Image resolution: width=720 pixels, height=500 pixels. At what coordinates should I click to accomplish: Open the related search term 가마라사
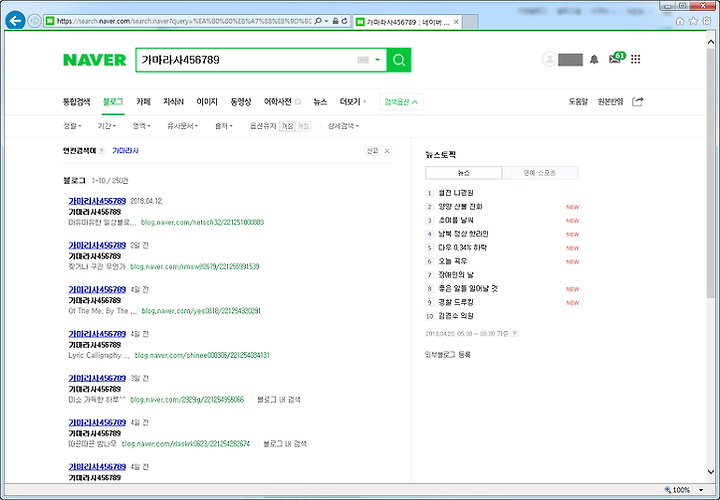[x=125, y=151]
